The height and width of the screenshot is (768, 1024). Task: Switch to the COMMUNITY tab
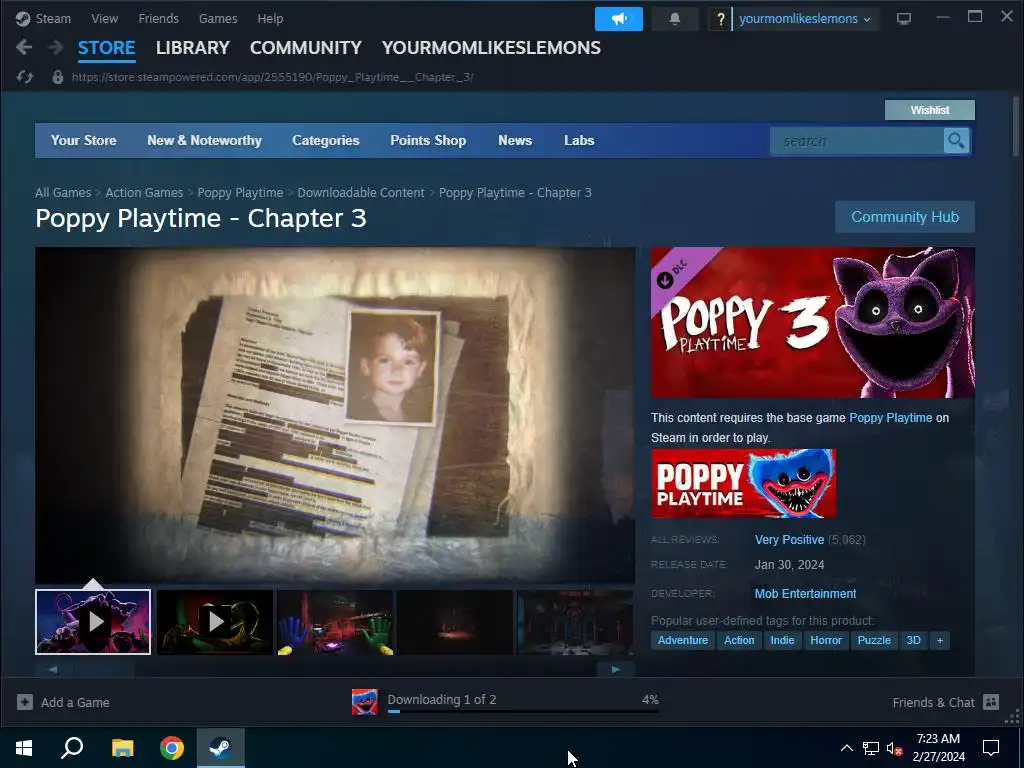[x=306, y=48]
